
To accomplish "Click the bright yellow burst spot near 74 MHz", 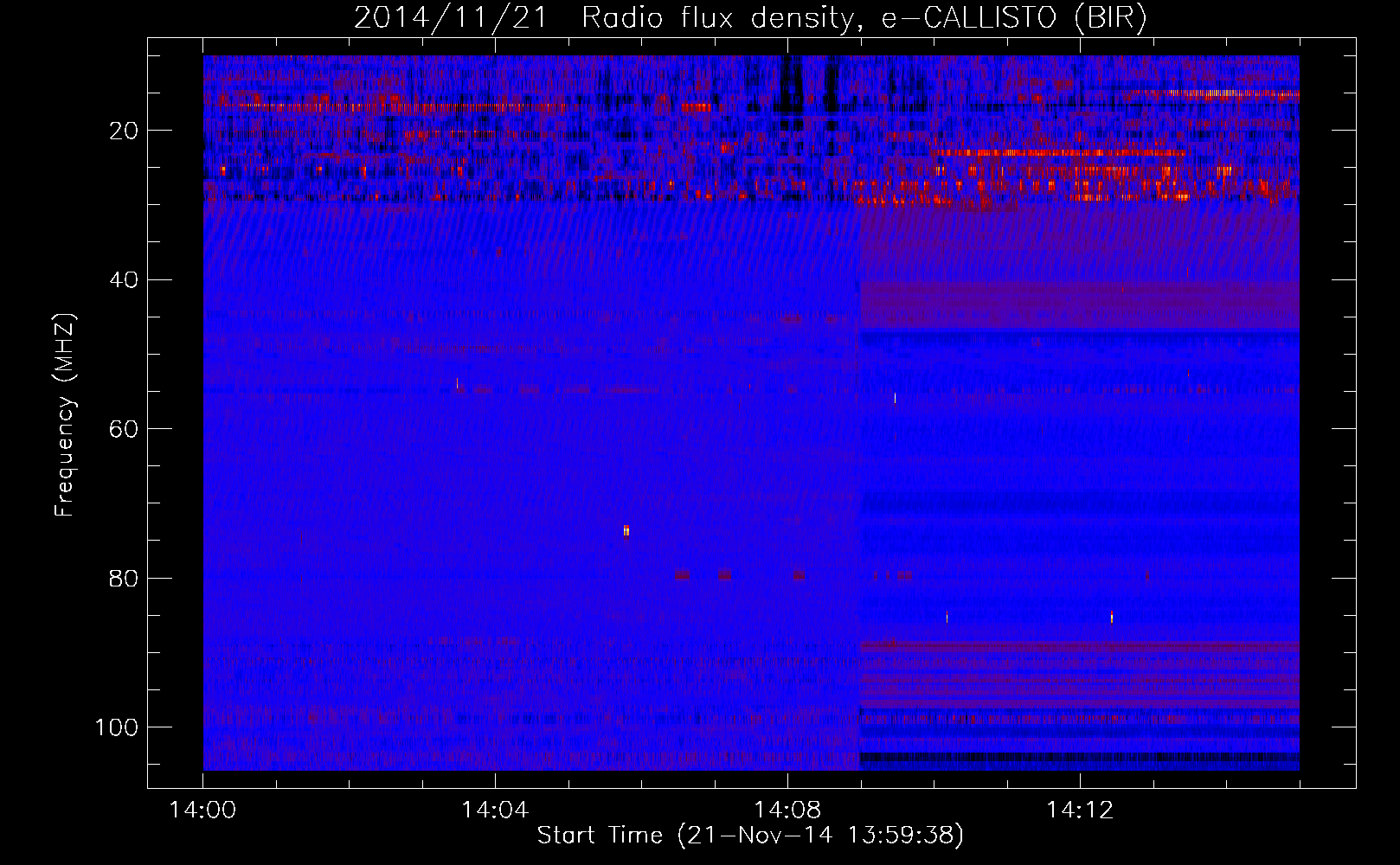I will [x=626, y=530].
